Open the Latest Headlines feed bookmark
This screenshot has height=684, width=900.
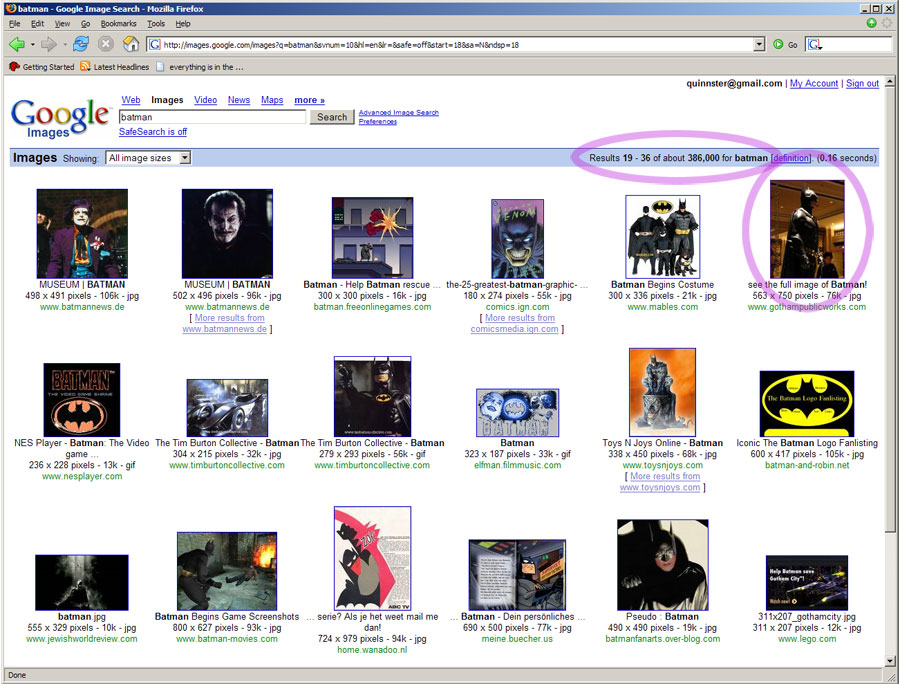click(x=115, y=67)
